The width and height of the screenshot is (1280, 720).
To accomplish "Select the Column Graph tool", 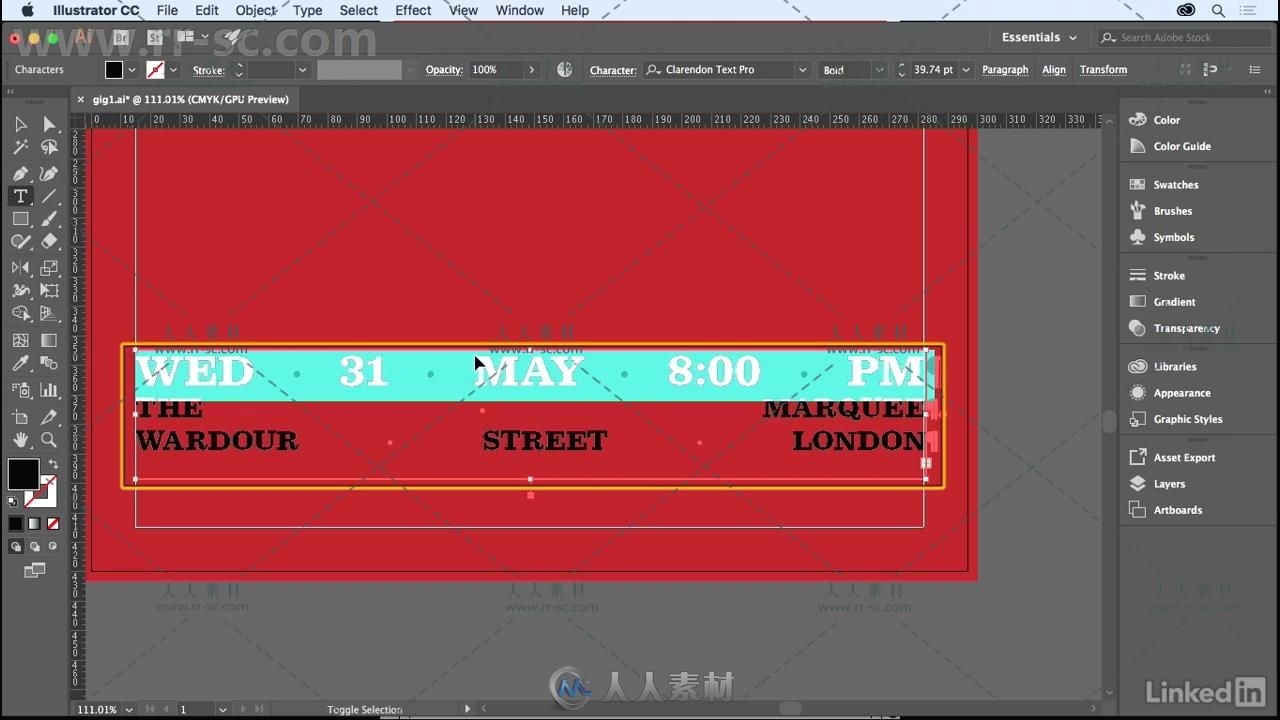I will click(x=49, y=390).
